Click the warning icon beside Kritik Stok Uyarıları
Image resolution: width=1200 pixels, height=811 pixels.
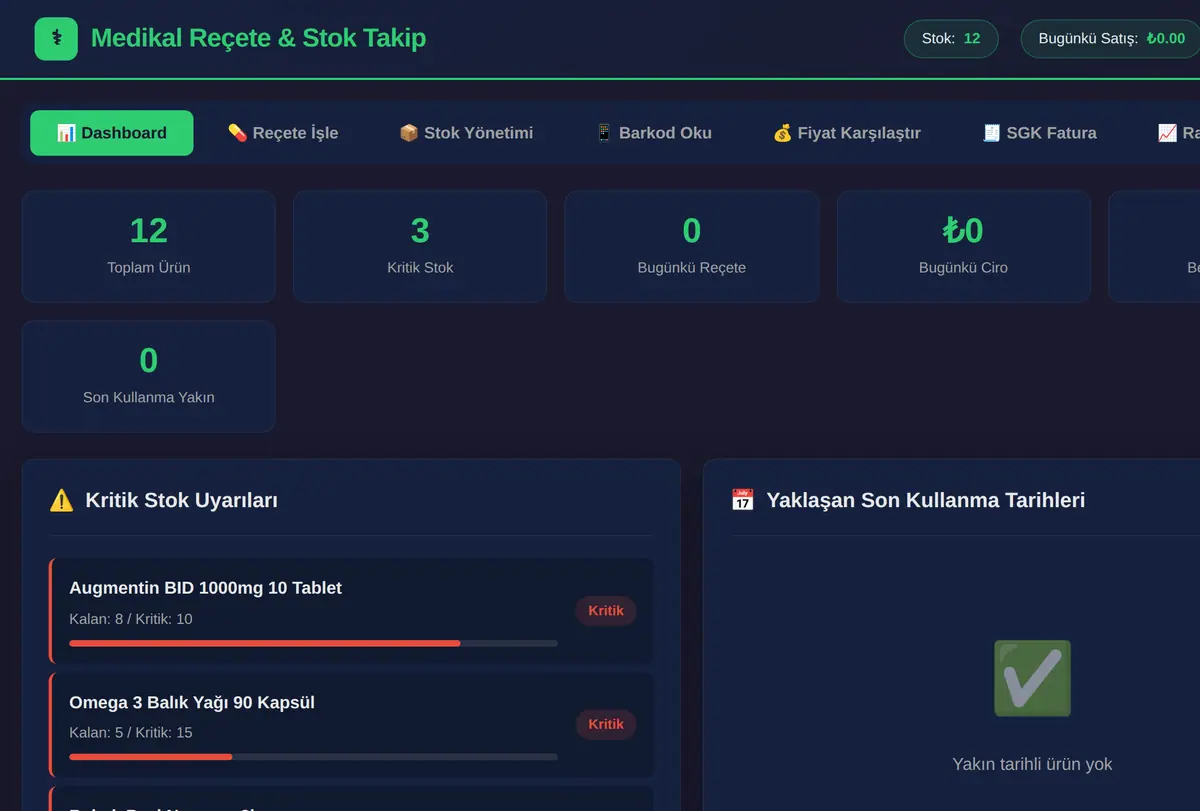click(x=61, y=500)
